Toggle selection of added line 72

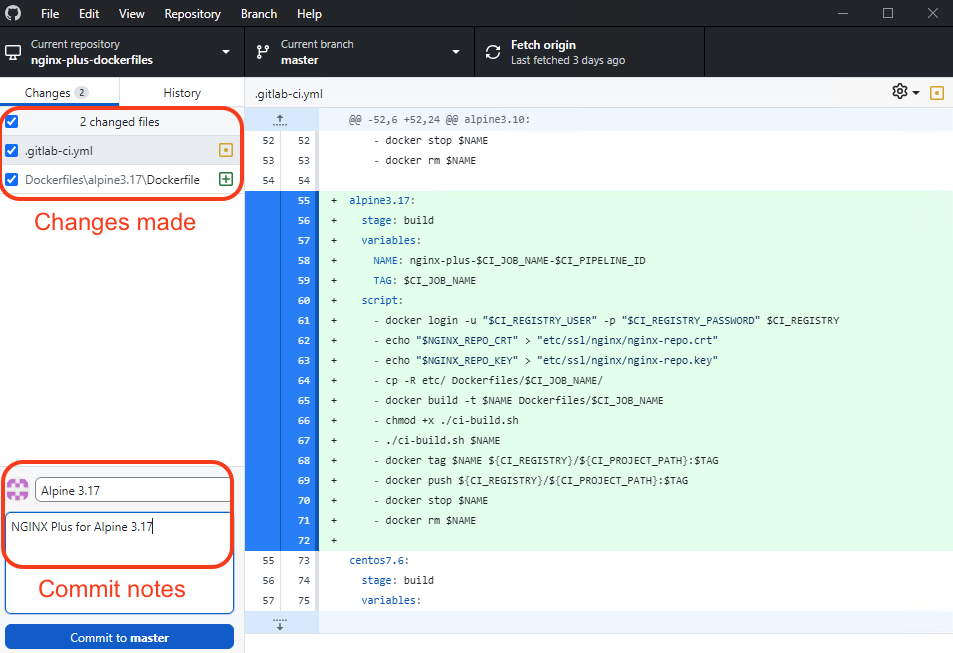pos(281,541)
